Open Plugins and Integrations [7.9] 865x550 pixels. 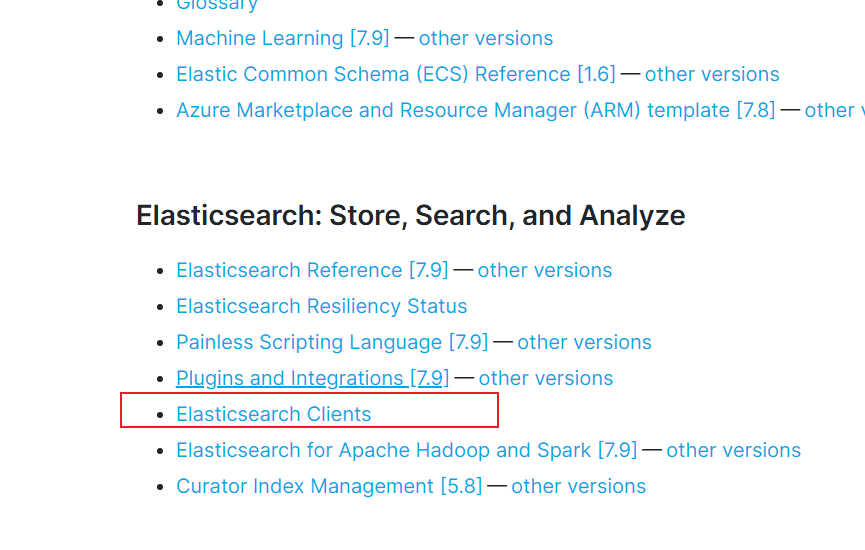(313, 378)
